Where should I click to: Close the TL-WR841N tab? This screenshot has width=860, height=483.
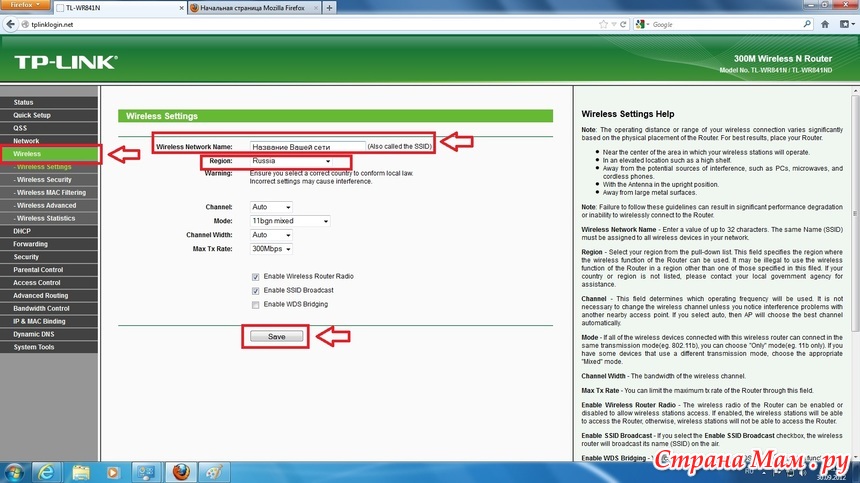click(x=182, y=8)
